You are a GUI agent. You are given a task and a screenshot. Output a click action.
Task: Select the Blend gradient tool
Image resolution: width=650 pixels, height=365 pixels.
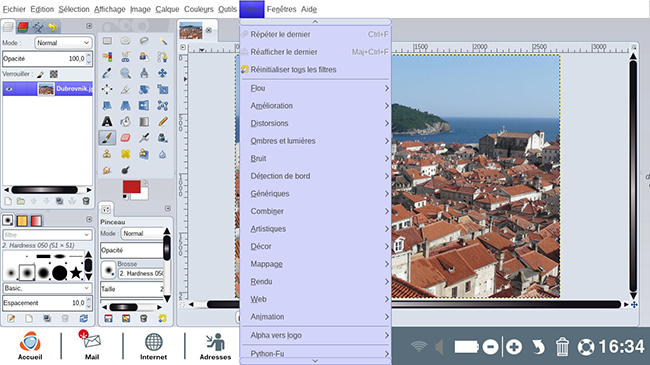point(144,122)
